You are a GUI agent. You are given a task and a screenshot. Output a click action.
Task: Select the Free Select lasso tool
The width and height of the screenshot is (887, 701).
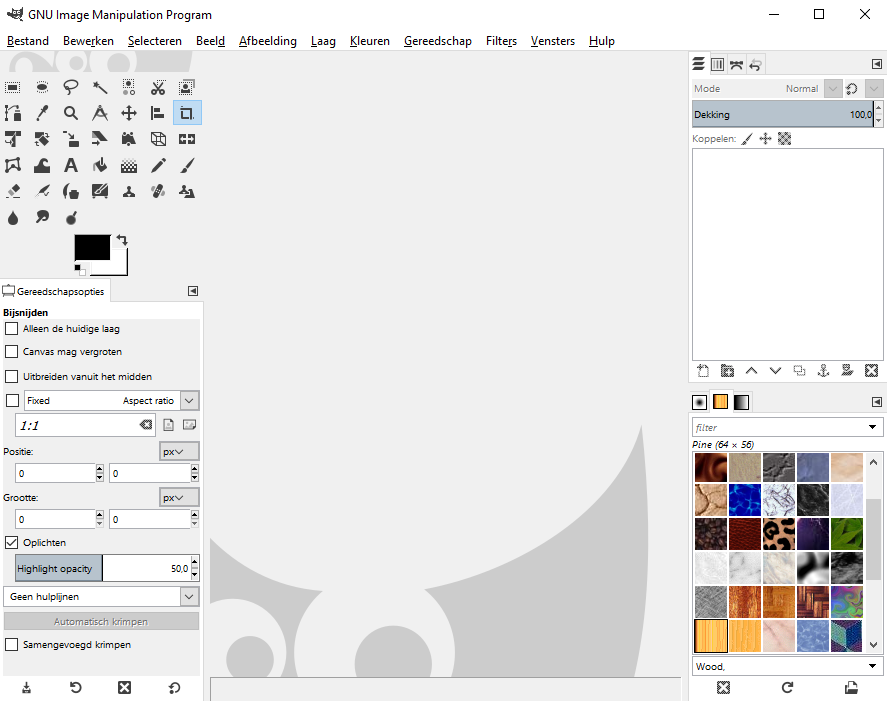71,87
